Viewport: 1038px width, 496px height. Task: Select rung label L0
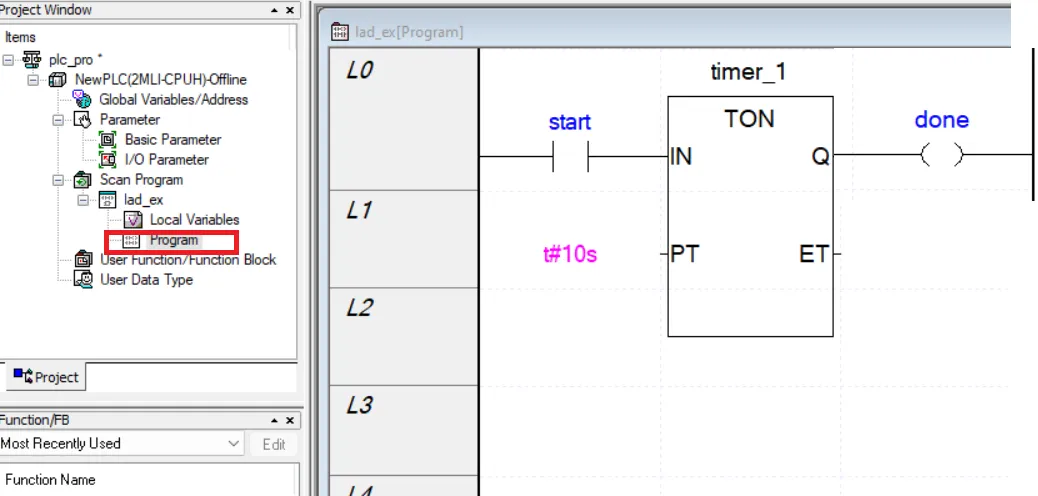(x=359, y=70)
